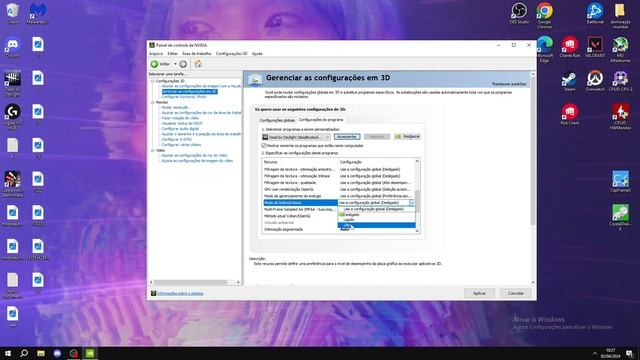This screenshot has height=360, width=640.
Task: Click the green Voltar back arrow icon
Action: (155, 64)
